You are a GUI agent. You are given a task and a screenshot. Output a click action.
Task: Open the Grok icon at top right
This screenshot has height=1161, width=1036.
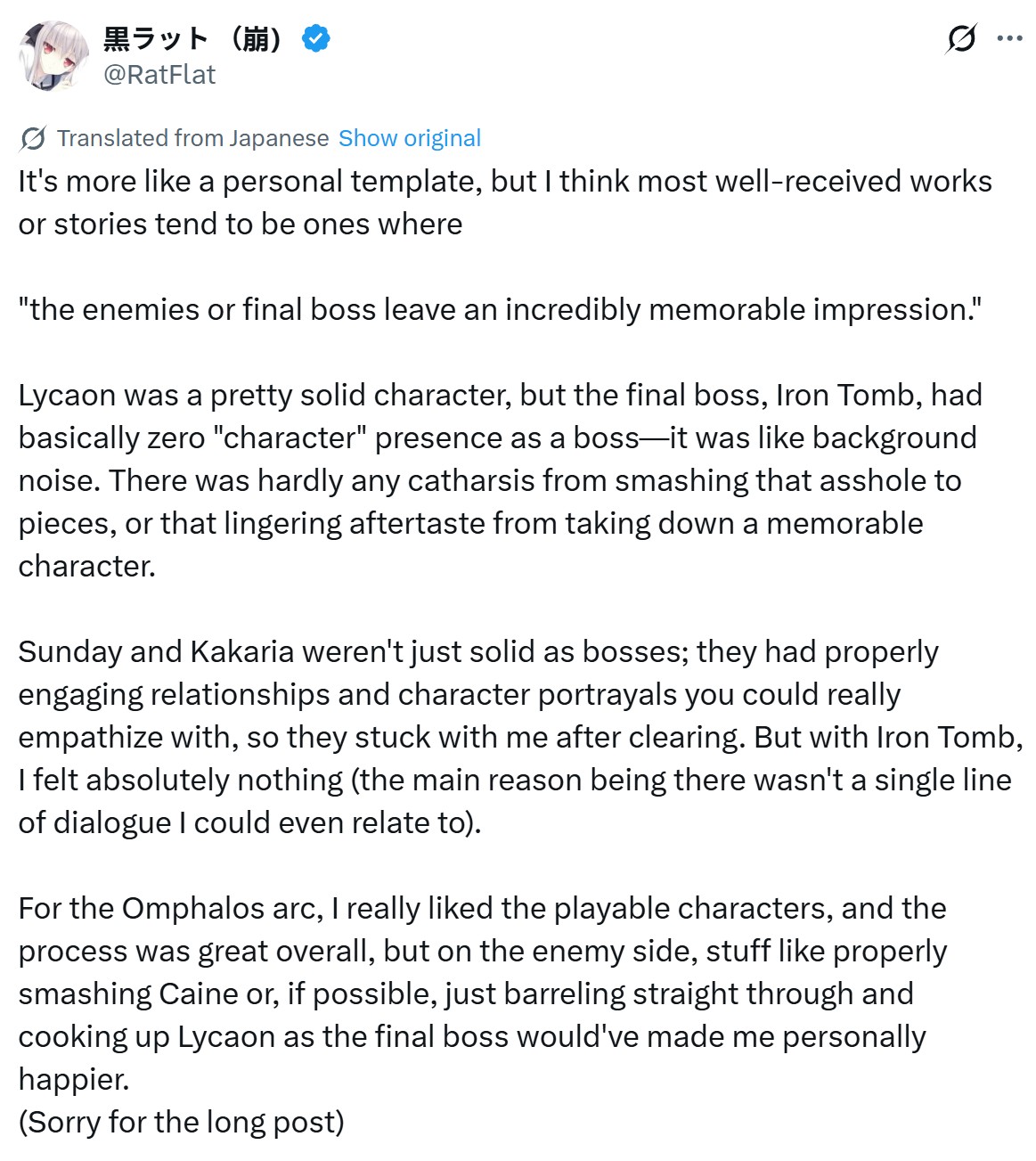(x=961, y=39)
